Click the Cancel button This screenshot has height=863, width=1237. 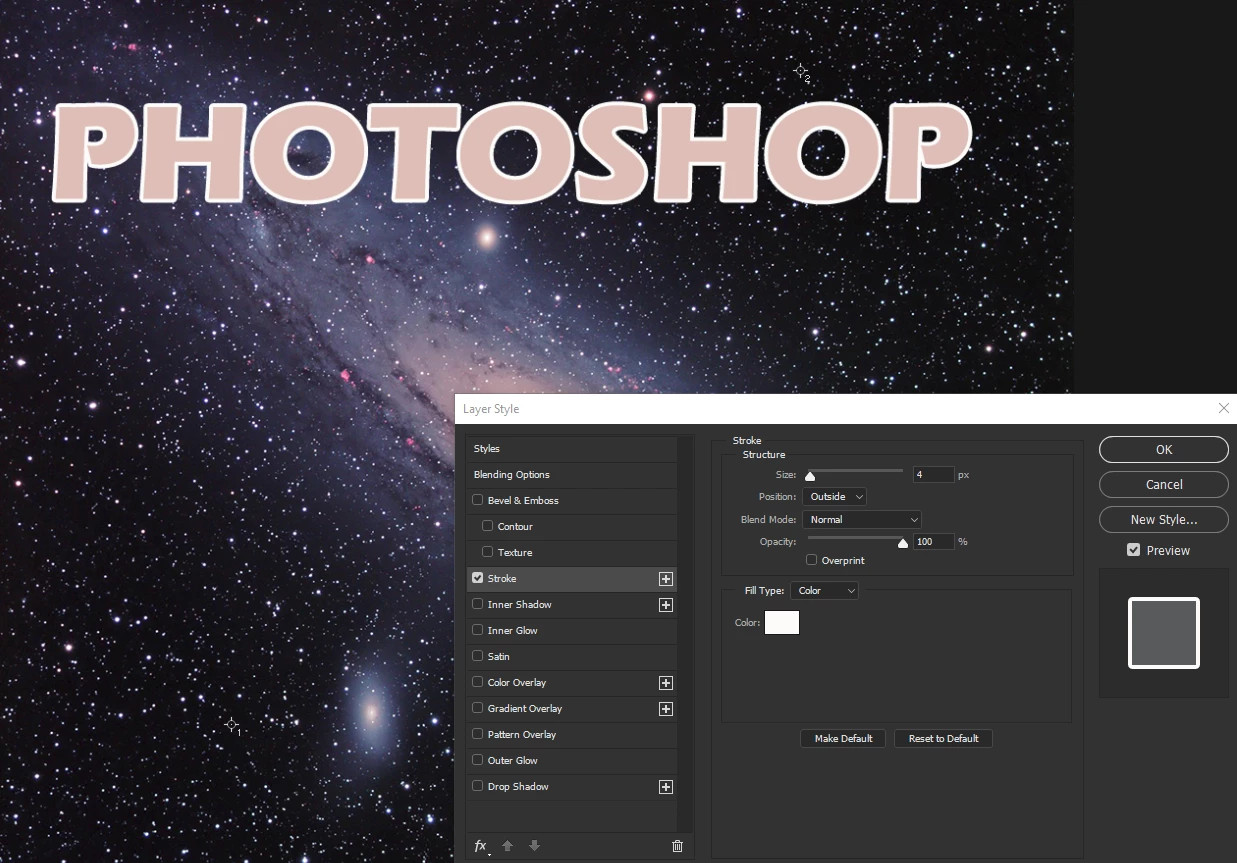1164,485
